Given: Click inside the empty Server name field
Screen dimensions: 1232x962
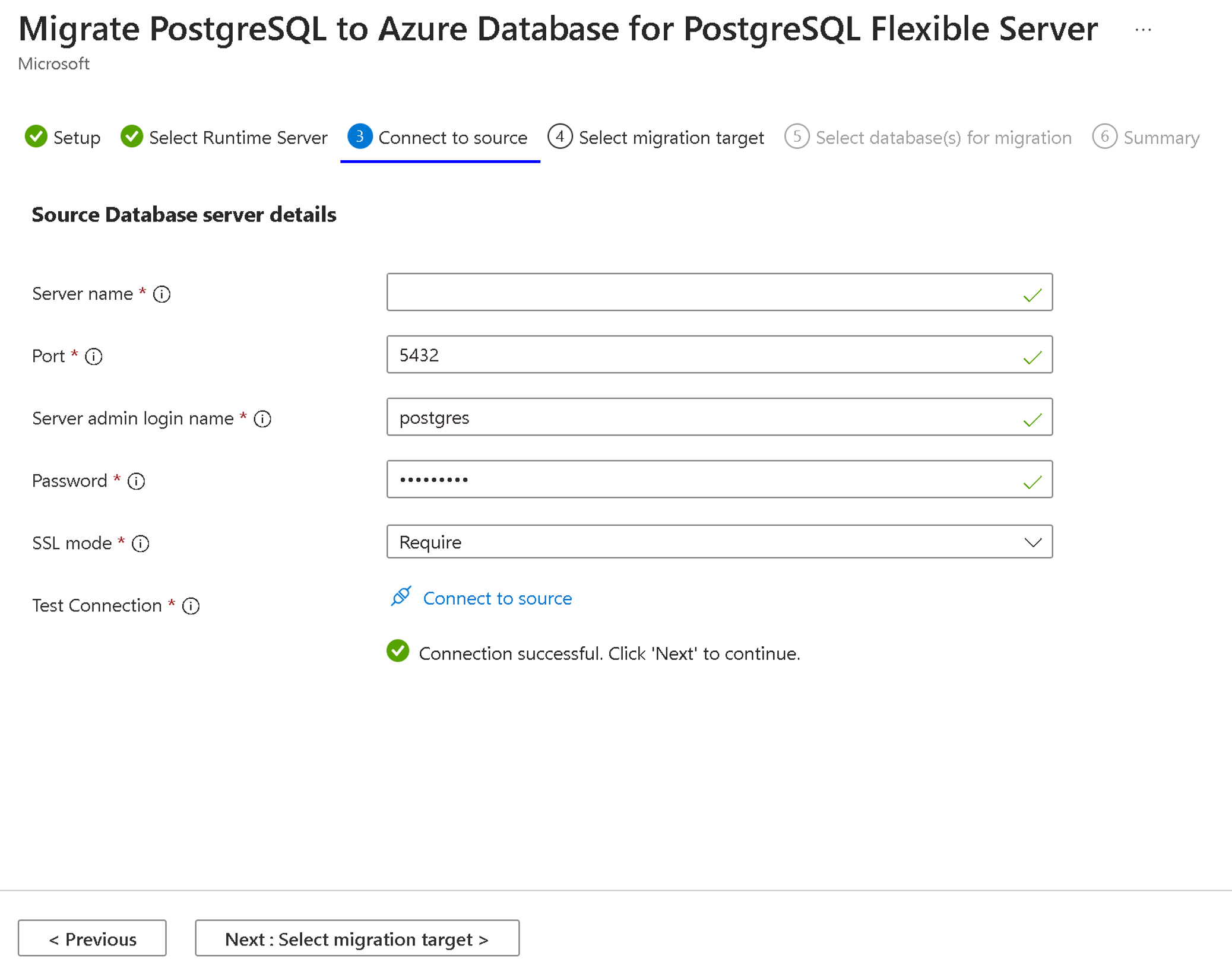Looking at the screenshot, I should pyautogui.click(x=653, y=293).
